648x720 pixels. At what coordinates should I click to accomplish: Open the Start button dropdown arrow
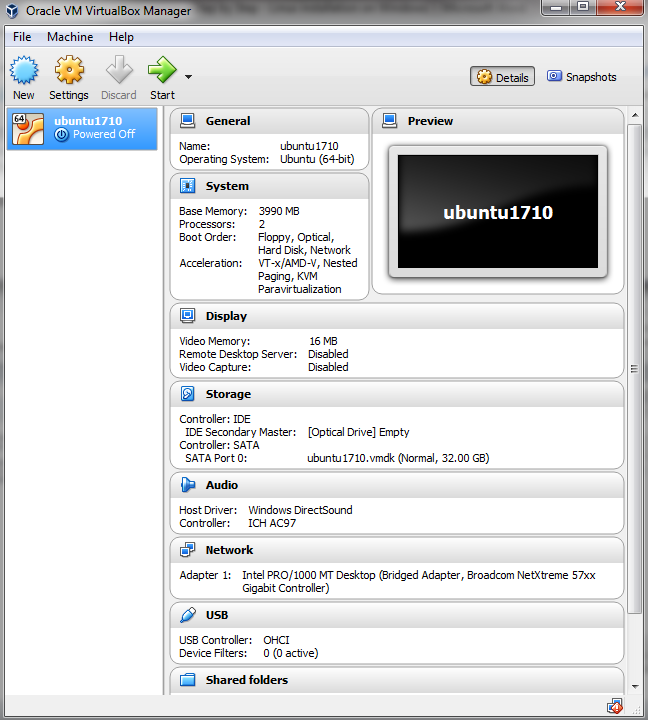point(188,77)
